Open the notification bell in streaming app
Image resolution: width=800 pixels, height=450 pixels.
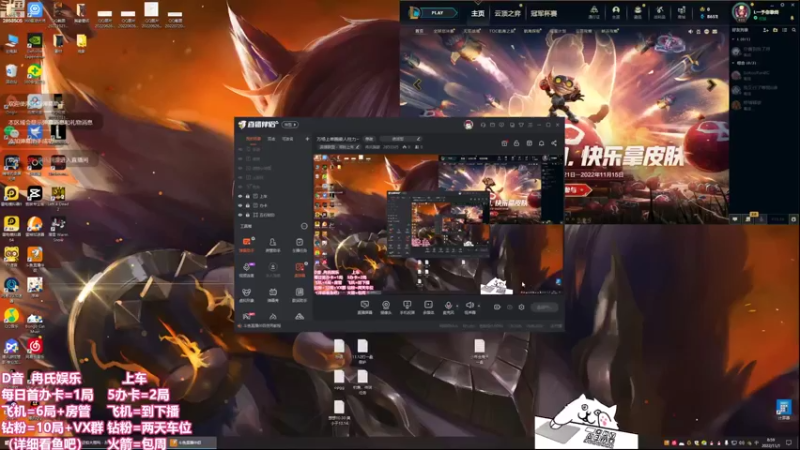[541, 143]
